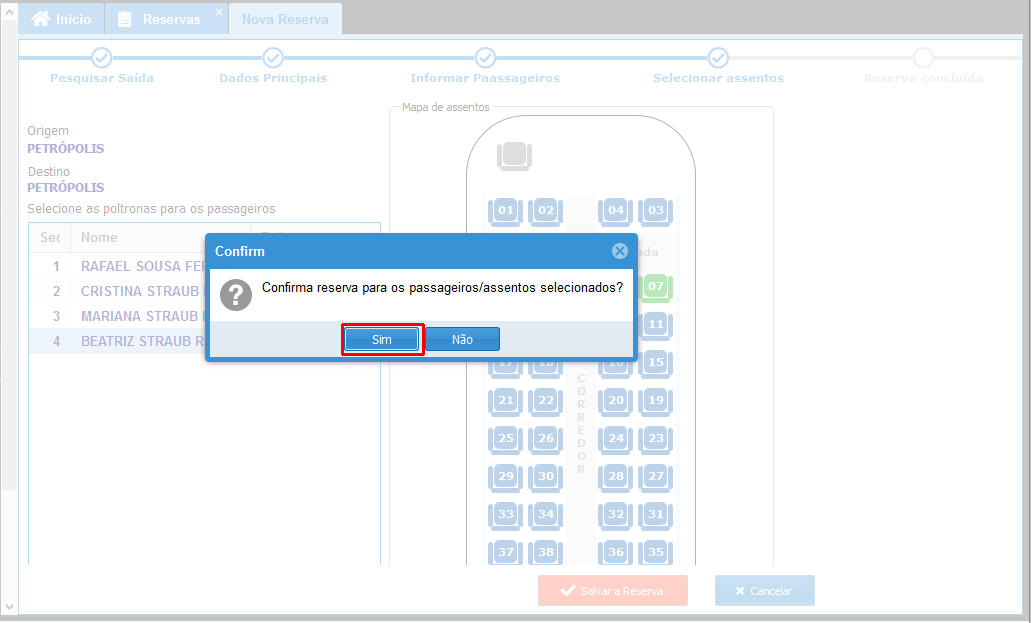Click the question mark icon in dialog
This screenshot has height=623, width=1031.
[236, 295]
